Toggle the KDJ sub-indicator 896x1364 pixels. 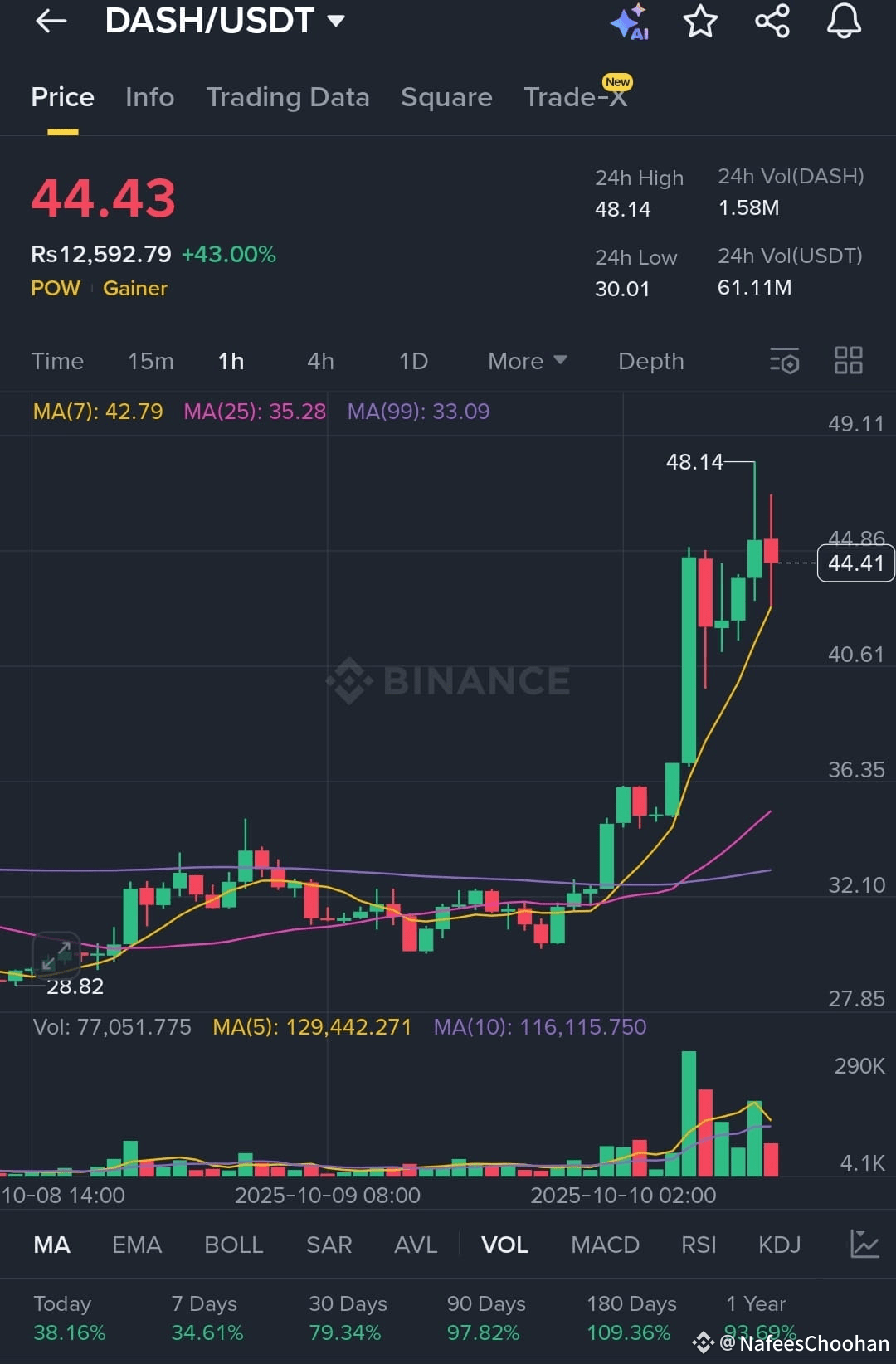779,1245
